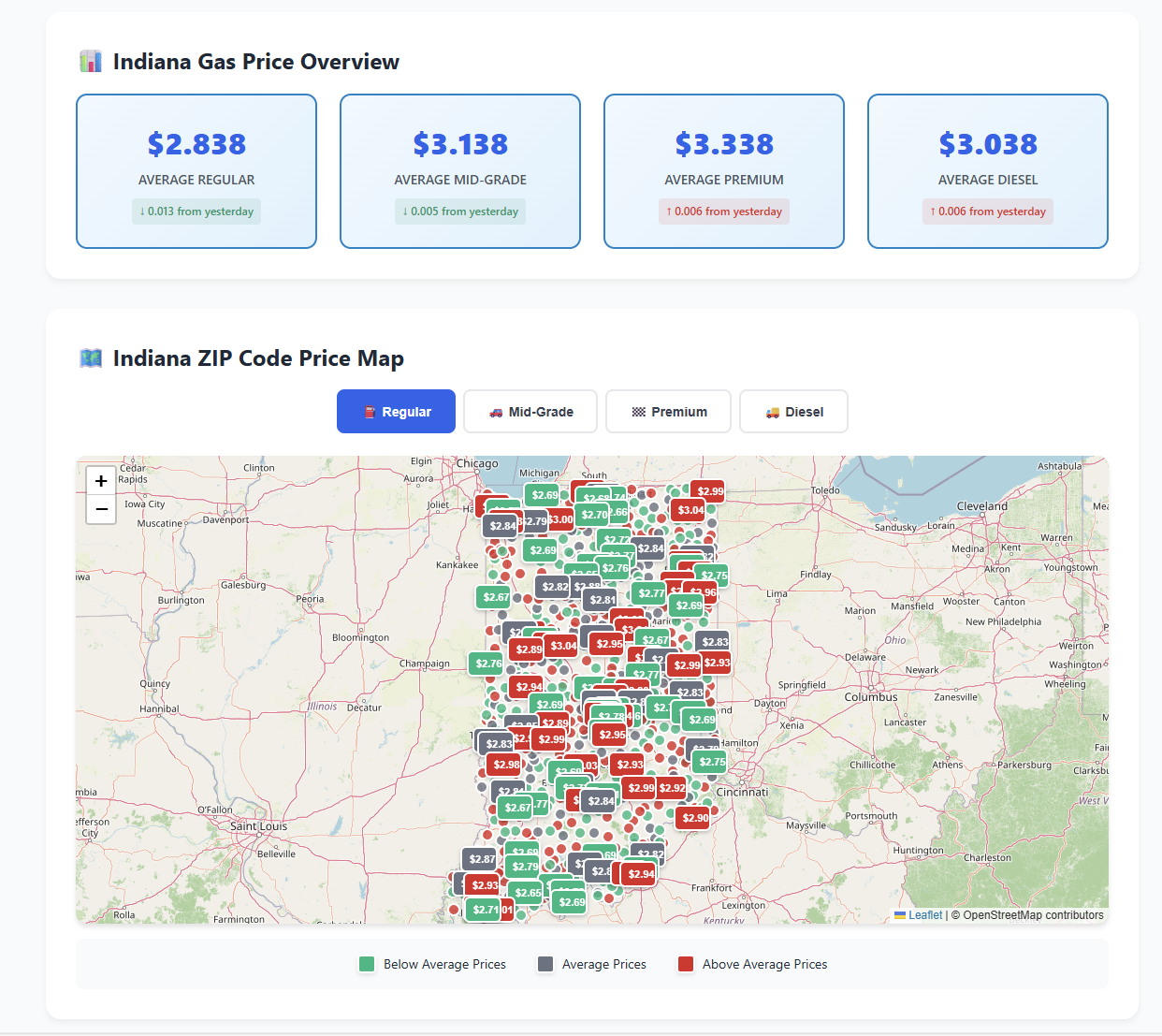Click the Indiana Gas Price Overview heading
The height and width of the screenshot is (1036, 1162).
click(x=256, y=62)
